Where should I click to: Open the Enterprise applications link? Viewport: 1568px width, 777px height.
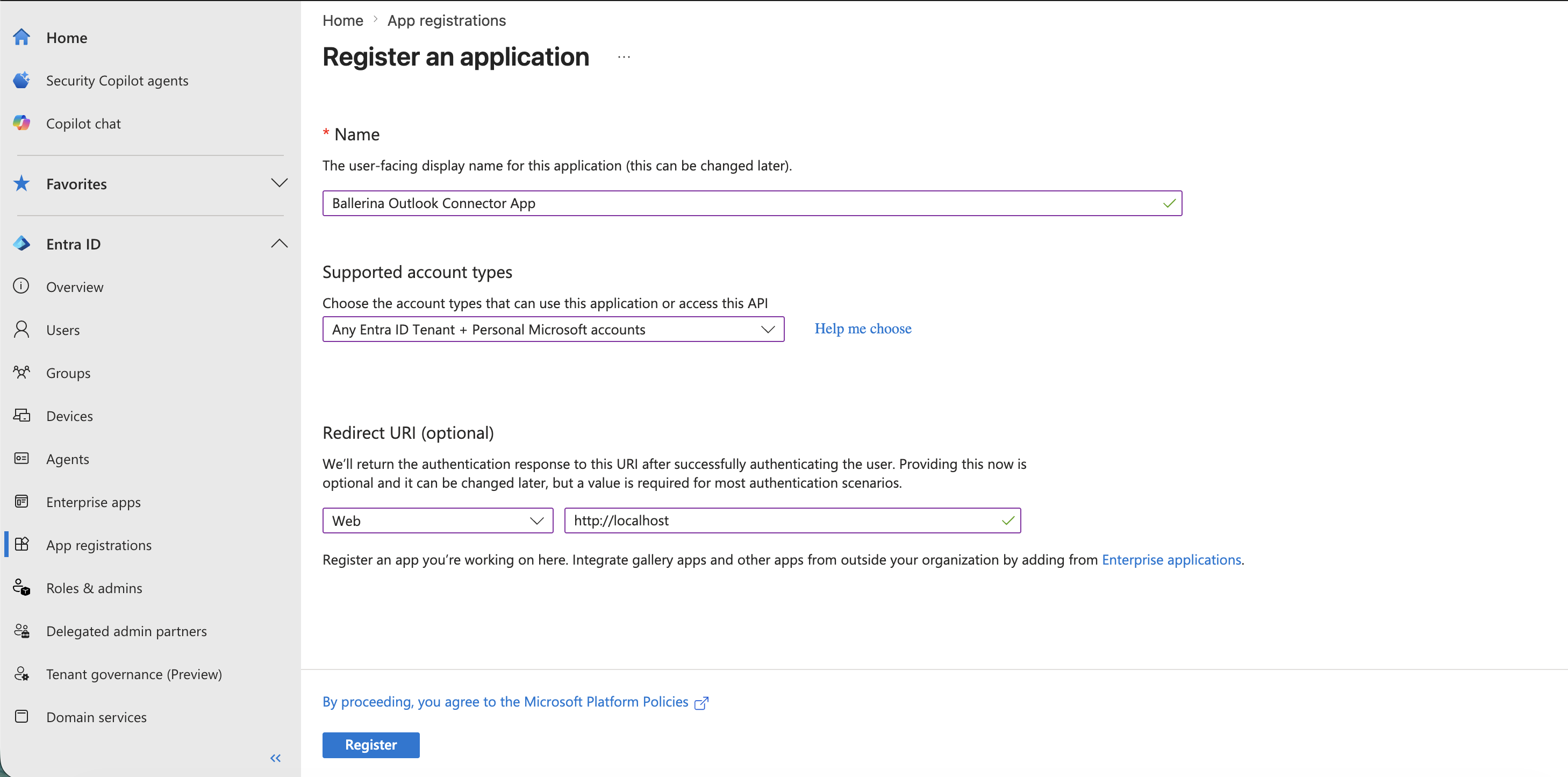point(1171,560)
